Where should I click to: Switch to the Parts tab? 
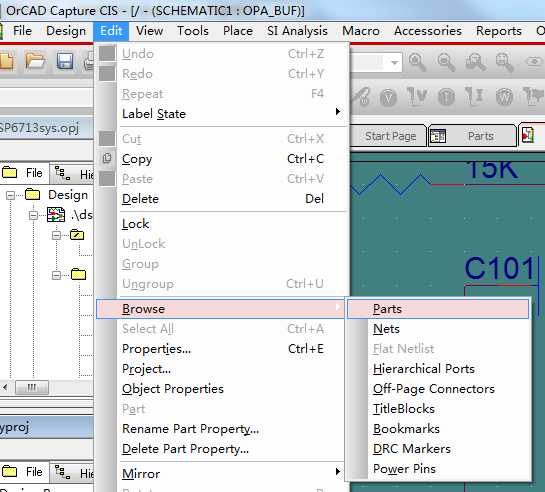click(x=472, y=136)
